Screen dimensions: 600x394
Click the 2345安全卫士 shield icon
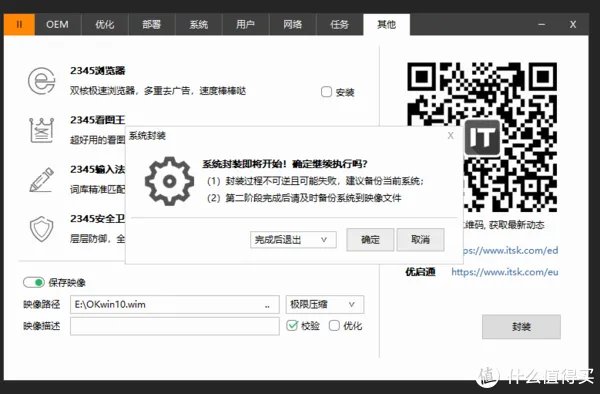click(41, 229)
